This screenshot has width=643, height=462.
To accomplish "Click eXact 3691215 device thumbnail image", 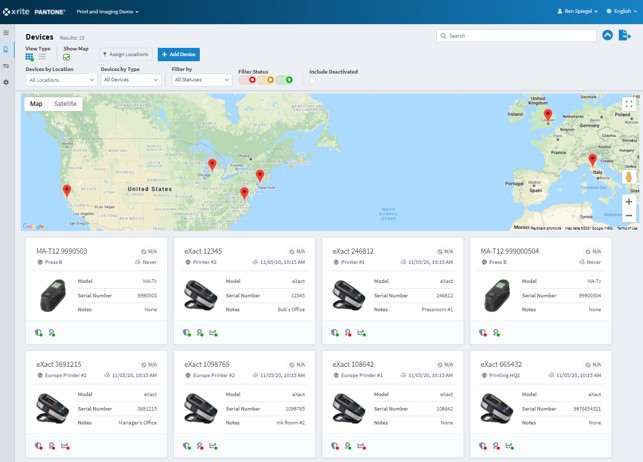I will point(52,408).
